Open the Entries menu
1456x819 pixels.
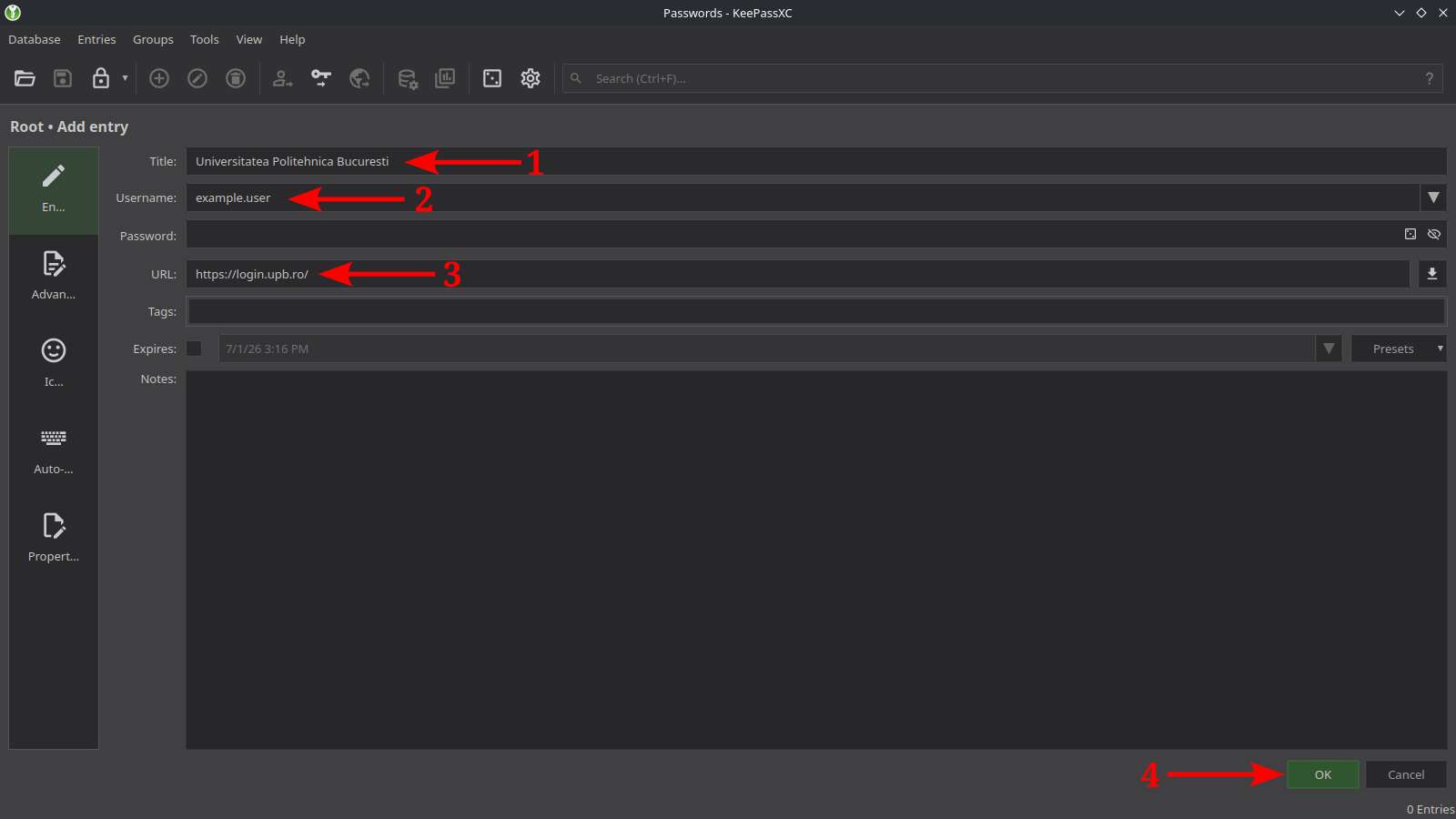pyautogui.click(x=96, y=39)
